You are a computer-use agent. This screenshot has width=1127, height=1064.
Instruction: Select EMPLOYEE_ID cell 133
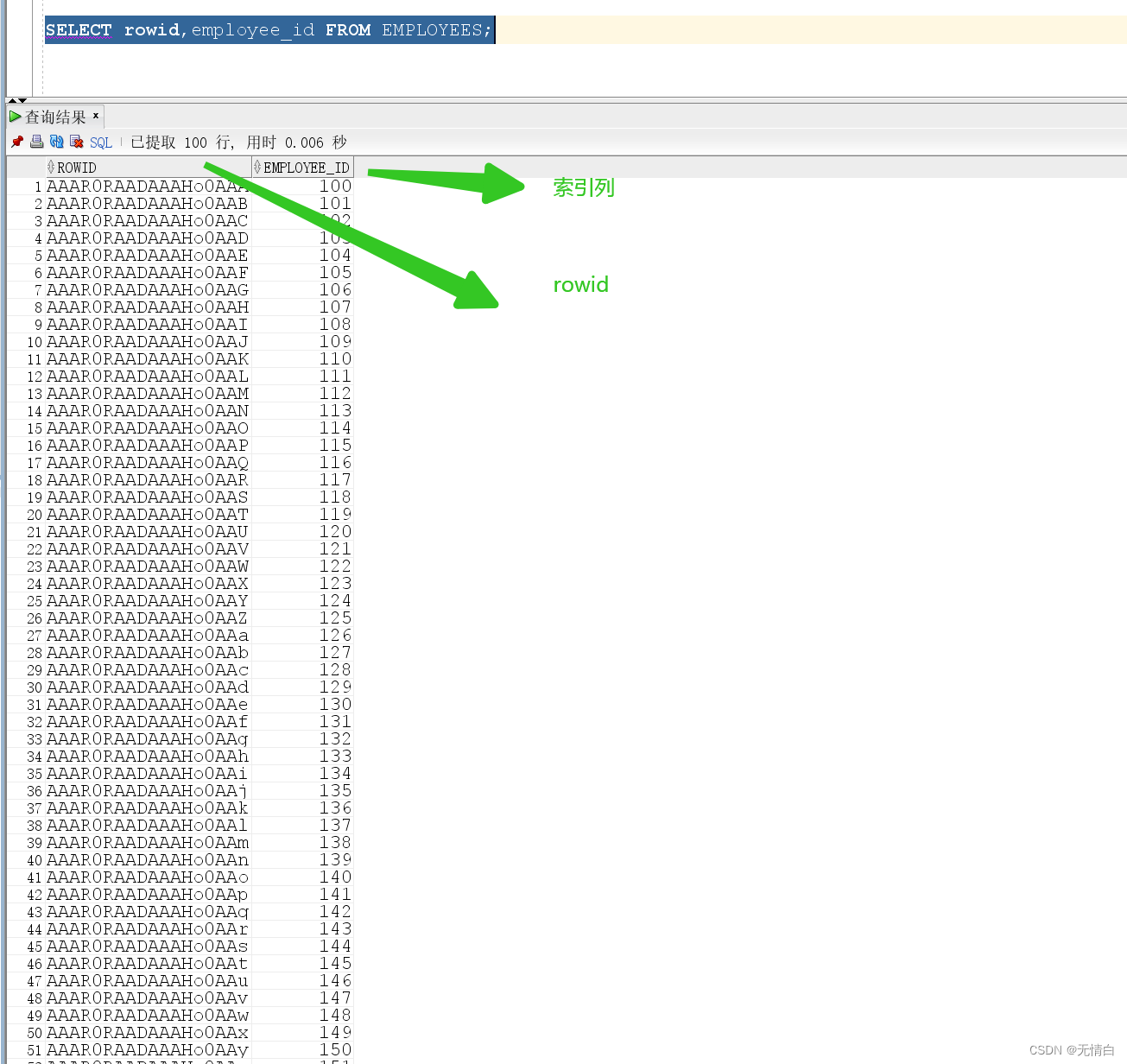point(302,757)
